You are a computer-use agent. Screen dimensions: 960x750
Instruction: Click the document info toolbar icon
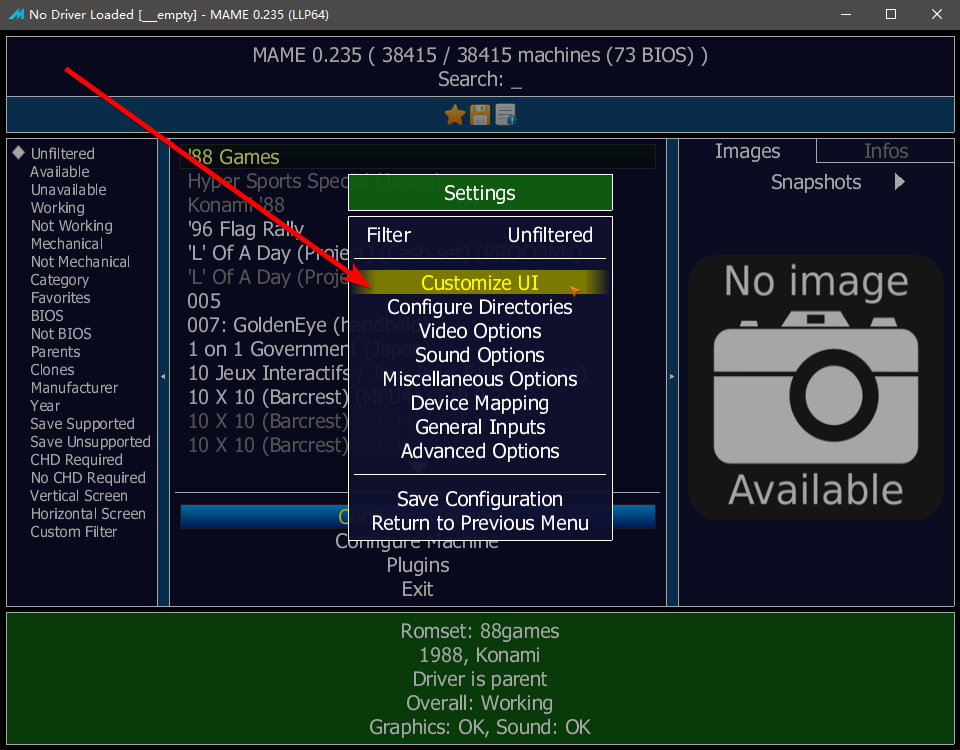505,114
